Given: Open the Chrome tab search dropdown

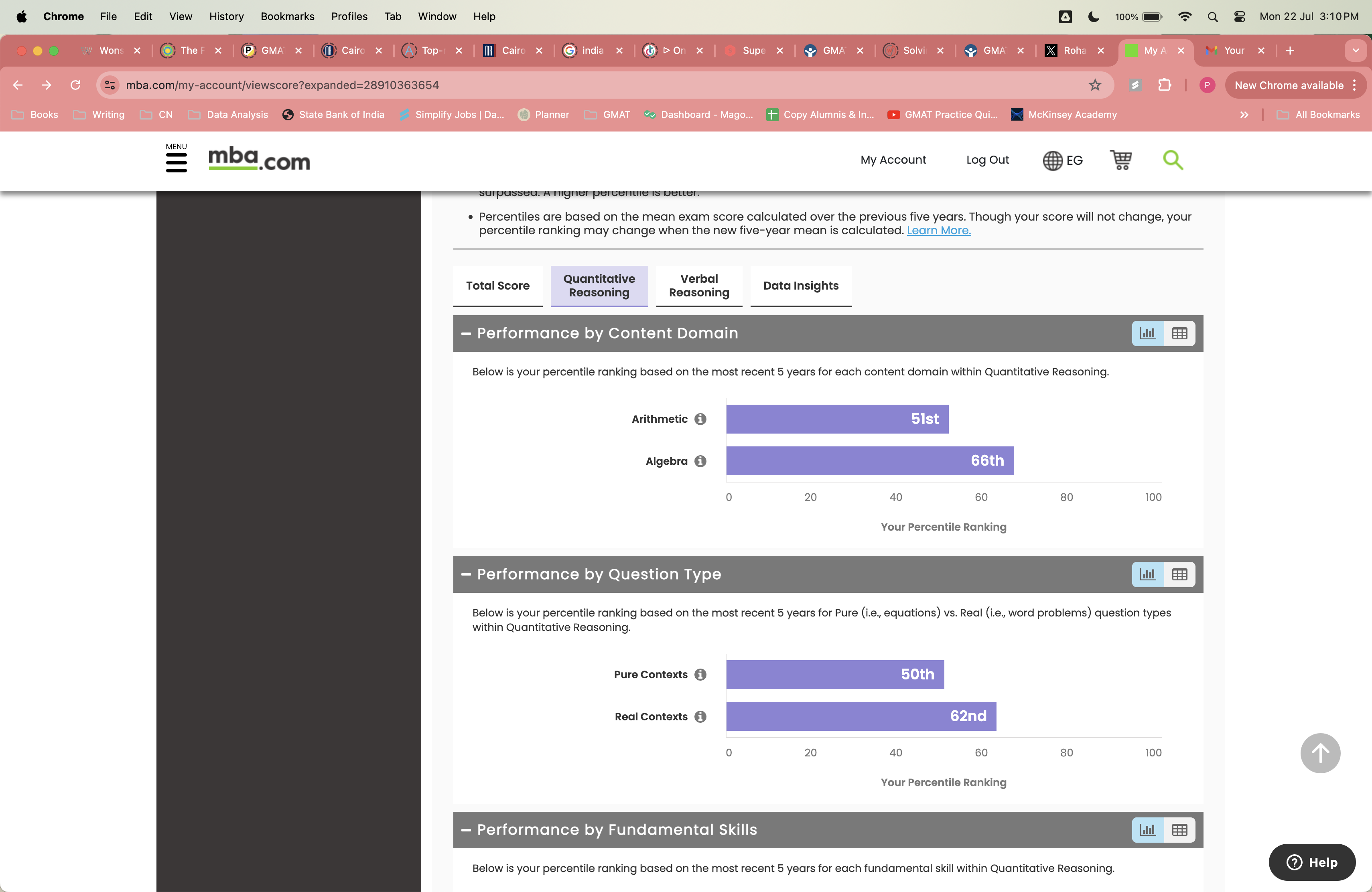Looking at the screenshot, I should [1355, 51].
